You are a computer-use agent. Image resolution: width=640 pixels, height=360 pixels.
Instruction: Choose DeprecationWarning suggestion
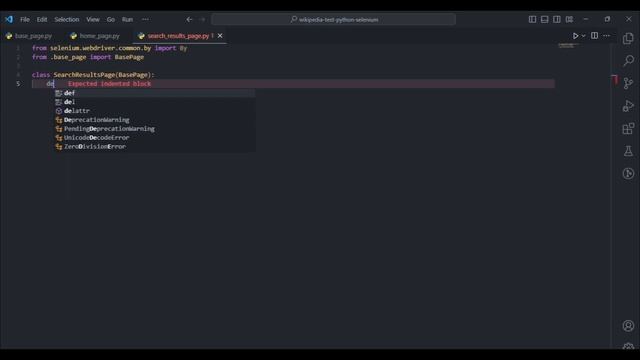click(x=155, y=120)
